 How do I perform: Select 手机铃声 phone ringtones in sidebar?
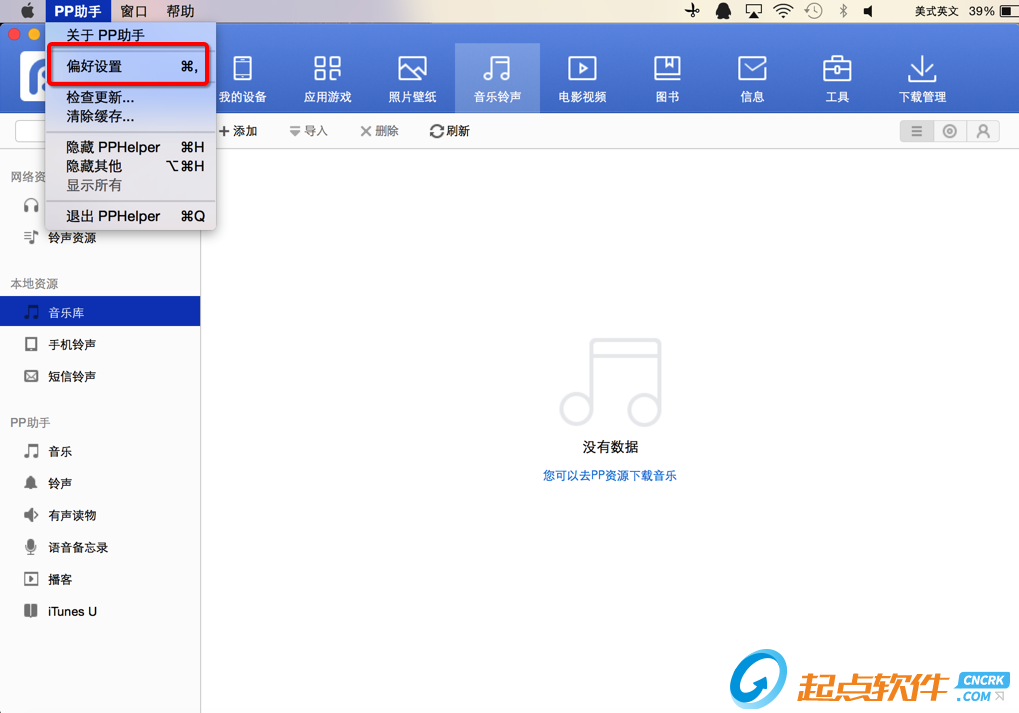[100, 344]
